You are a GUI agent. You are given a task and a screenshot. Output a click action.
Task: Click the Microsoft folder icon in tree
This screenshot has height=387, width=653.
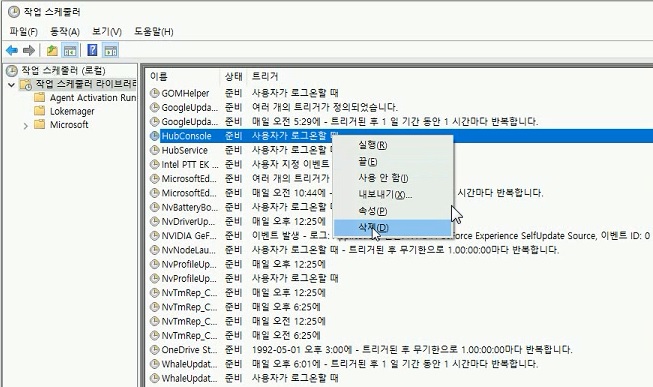40,124
